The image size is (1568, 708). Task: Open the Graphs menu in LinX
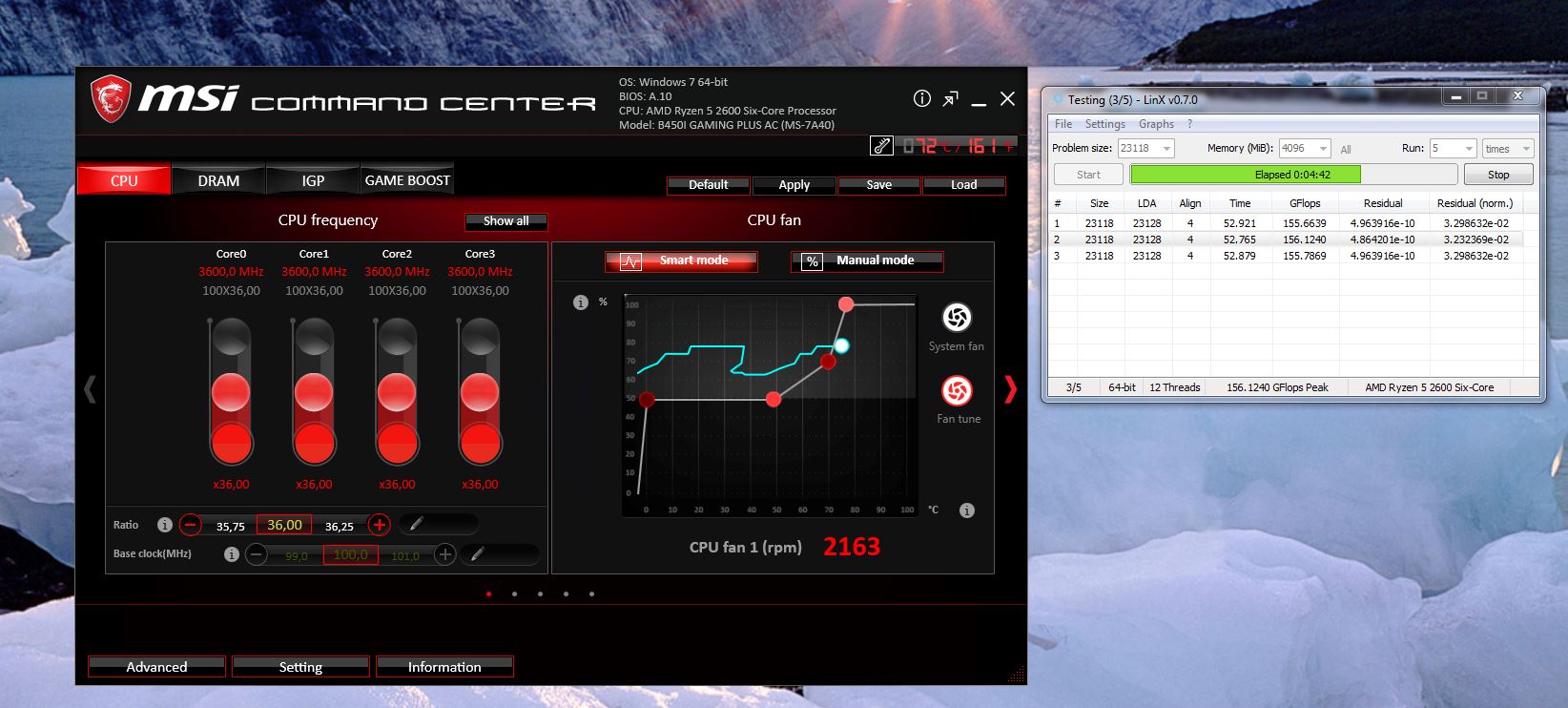pos(1156,124)
